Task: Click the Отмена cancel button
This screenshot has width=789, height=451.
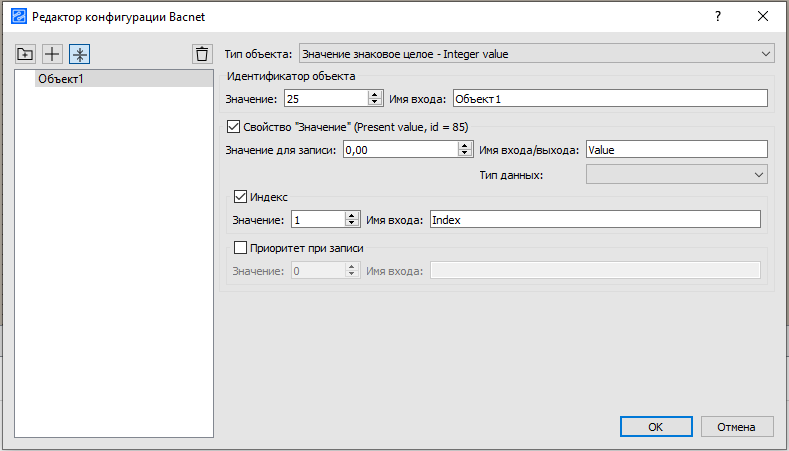Action: [737, 427]
